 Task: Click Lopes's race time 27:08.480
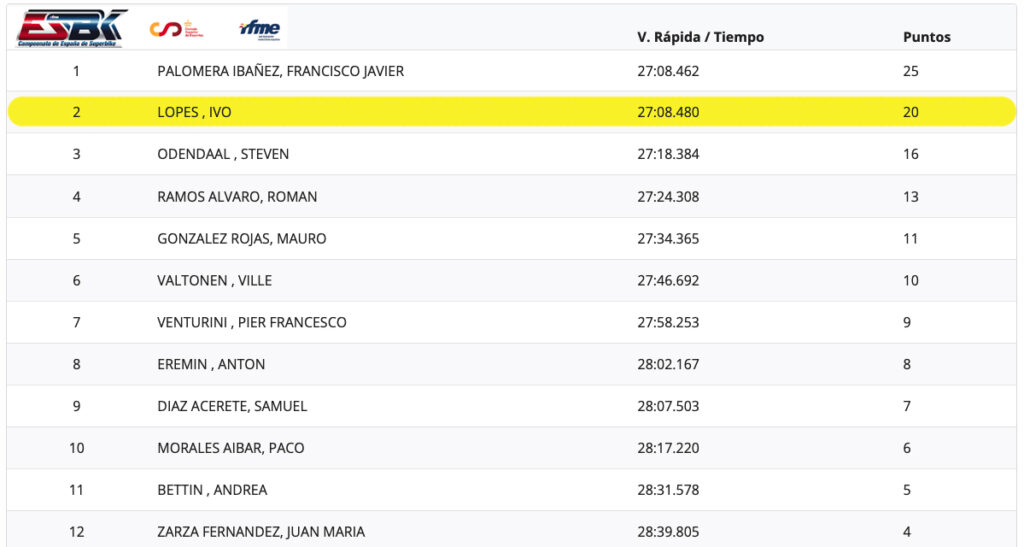coord(668,112)
